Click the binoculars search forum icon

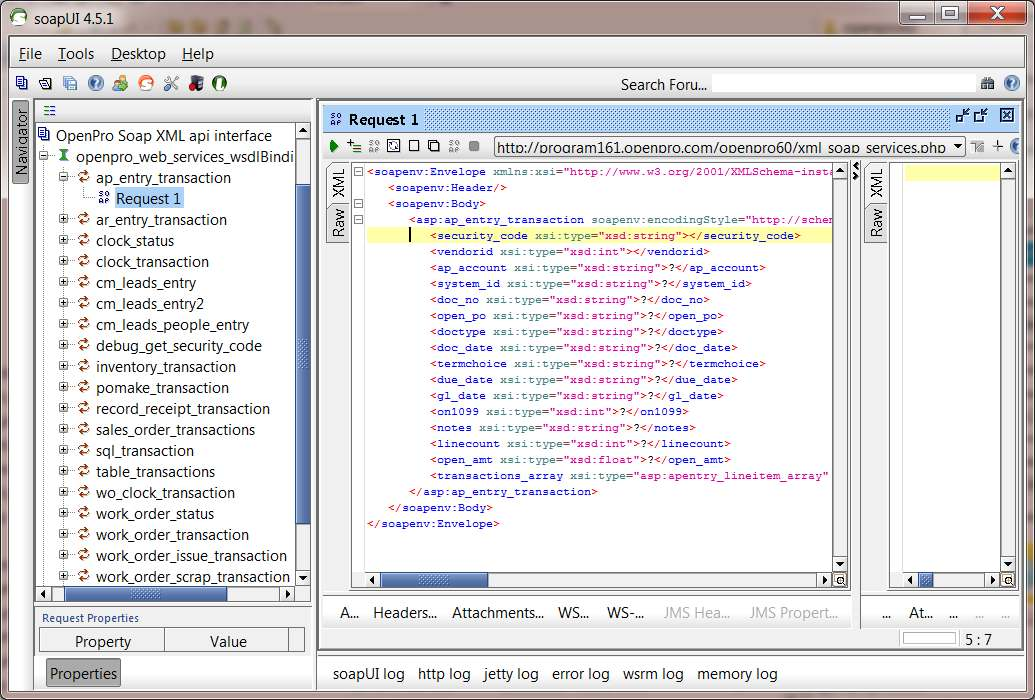(x=988, y=84)
